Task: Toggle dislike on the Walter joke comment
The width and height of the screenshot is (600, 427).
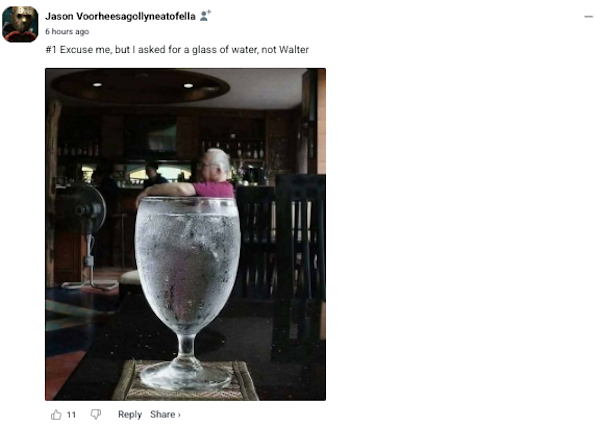Action: coord(96,414)
